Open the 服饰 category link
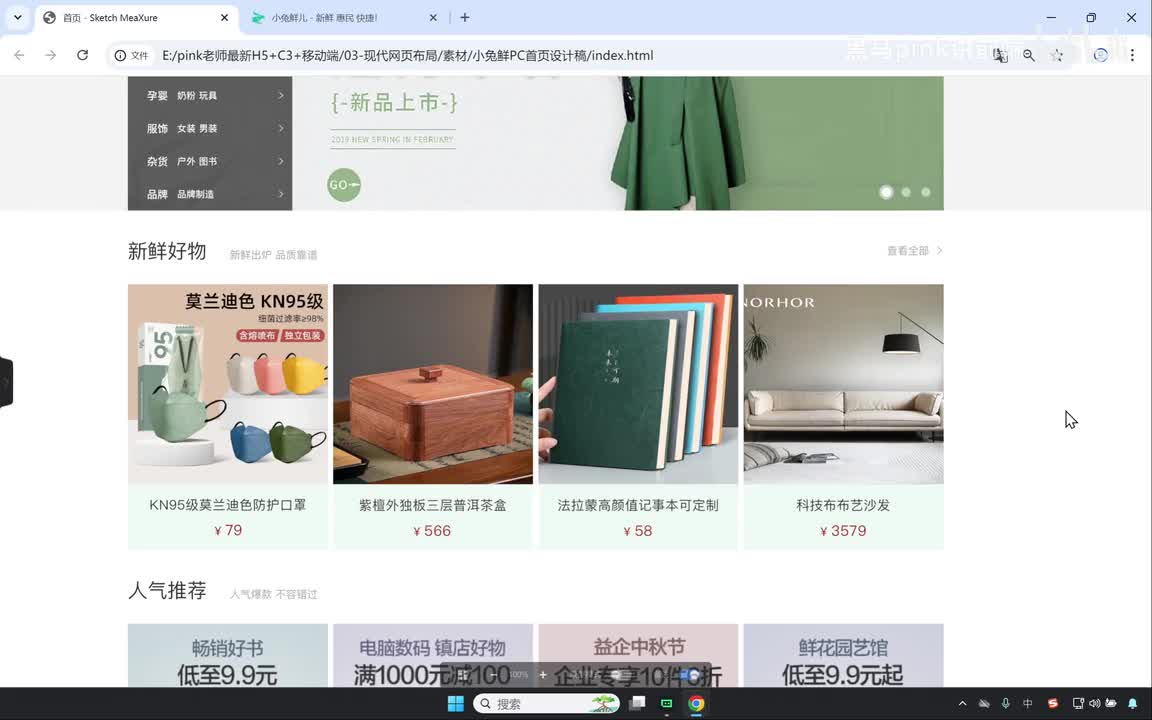The image size is (1152, 720). [157, 128]
